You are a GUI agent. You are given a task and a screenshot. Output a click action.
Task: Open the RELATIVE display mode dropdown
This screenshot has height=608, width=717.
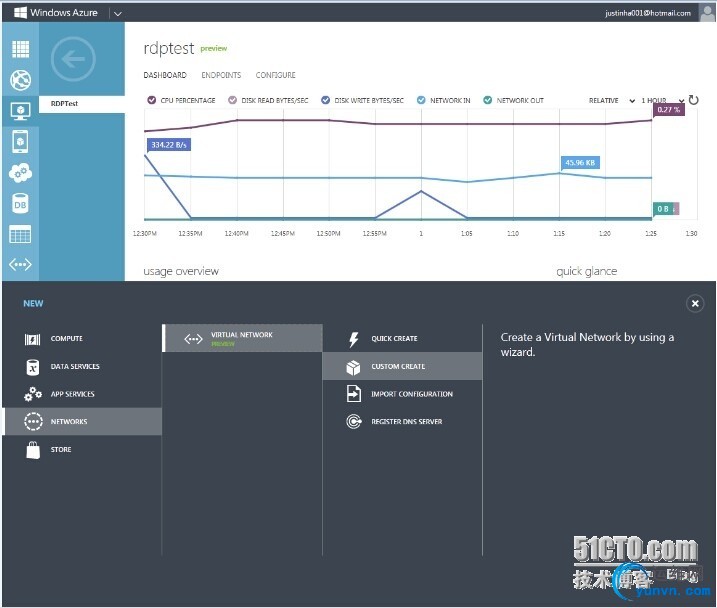pyautogui.click(x=611, y=101)
